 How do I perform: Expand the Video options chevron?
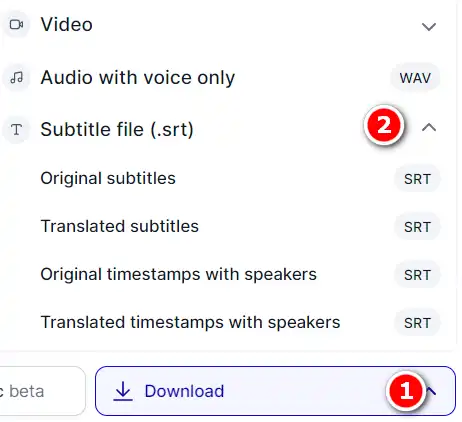pos(429,26)
